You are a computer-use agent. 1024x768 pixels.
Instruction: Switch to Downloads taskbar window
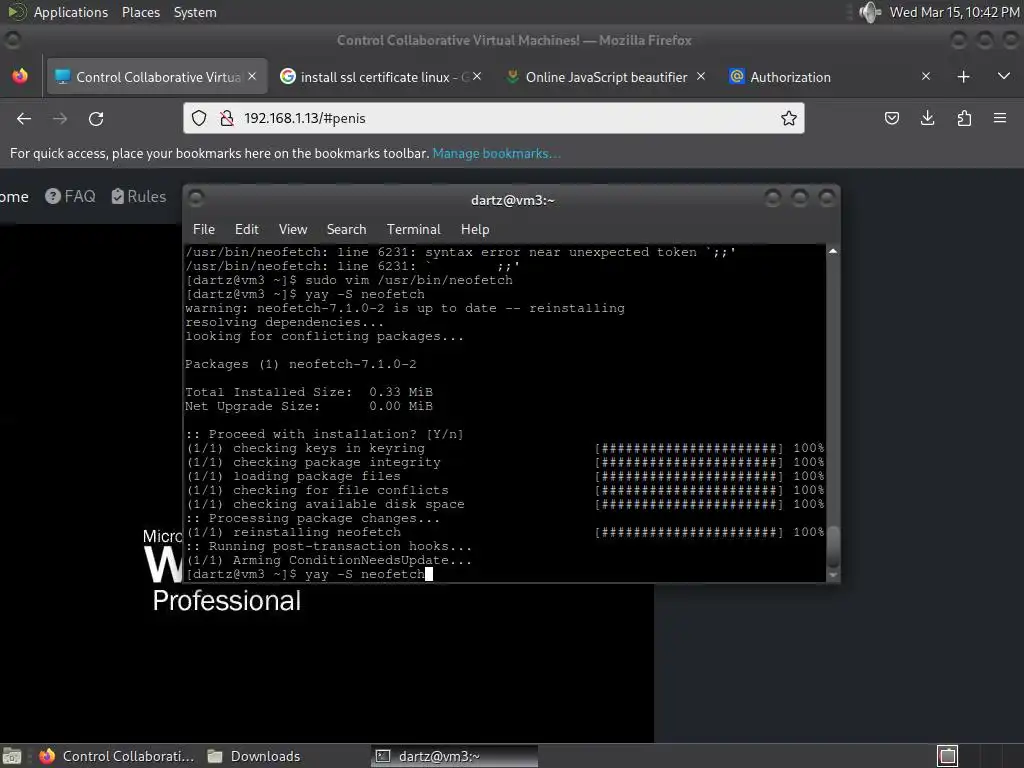pos(253,756)
